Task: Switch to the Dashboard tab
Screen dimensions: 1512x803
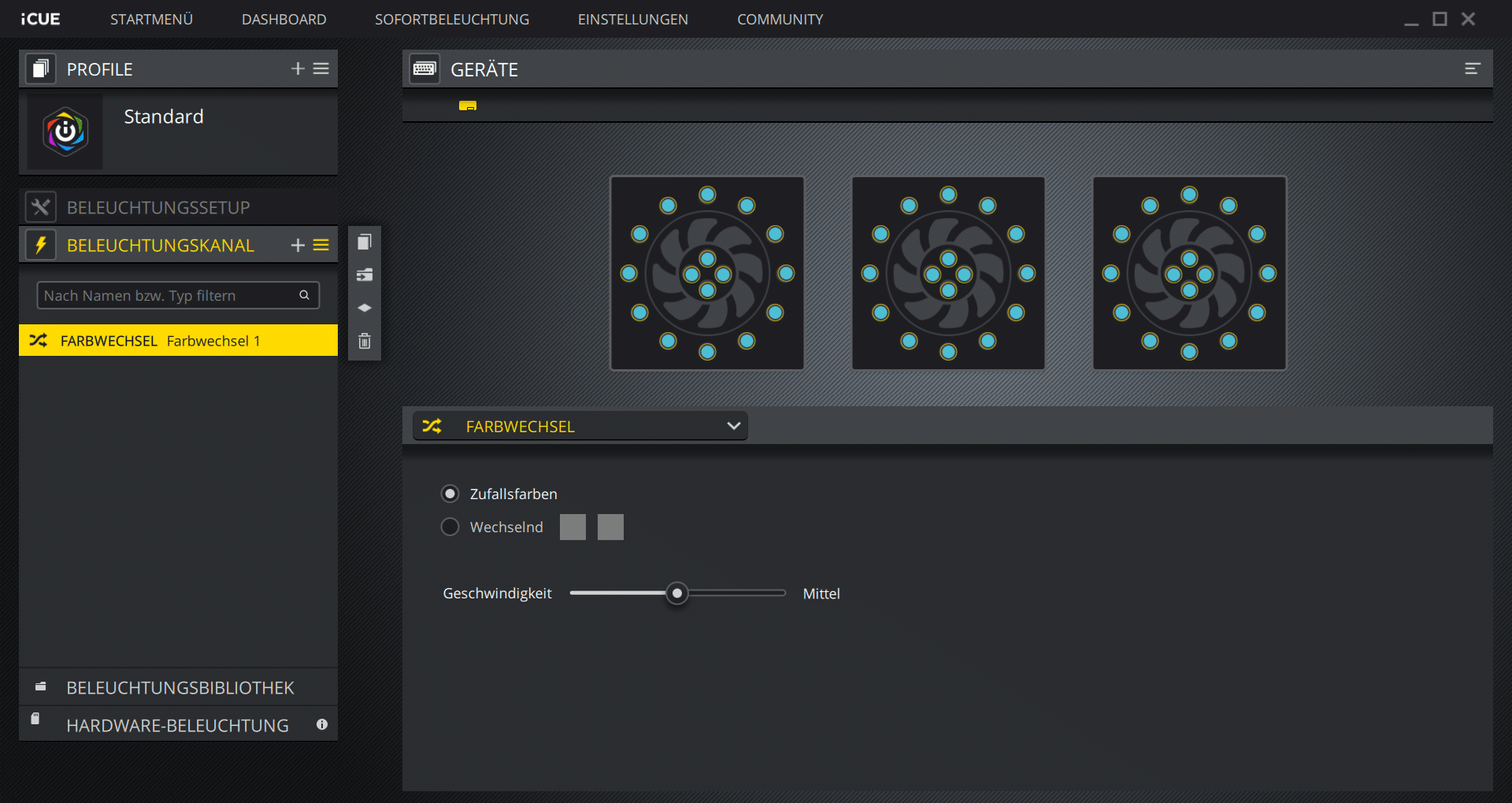Action: click(x=283, y=20)
